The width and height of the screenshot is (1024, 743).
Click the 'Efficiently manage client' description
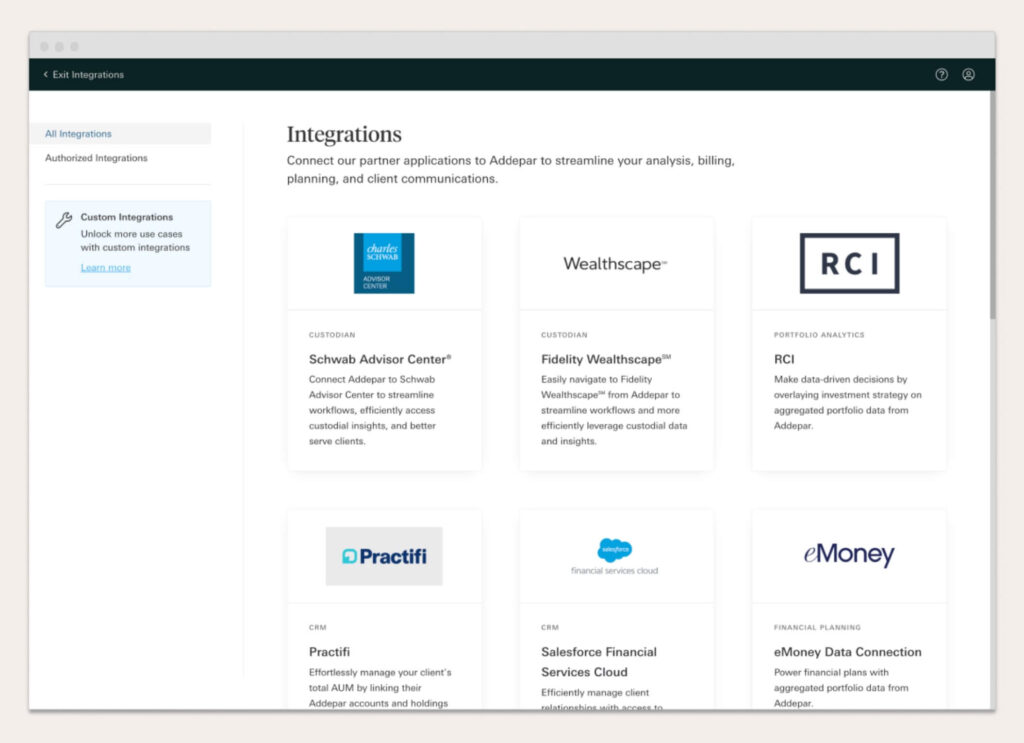tap(601, 699)
